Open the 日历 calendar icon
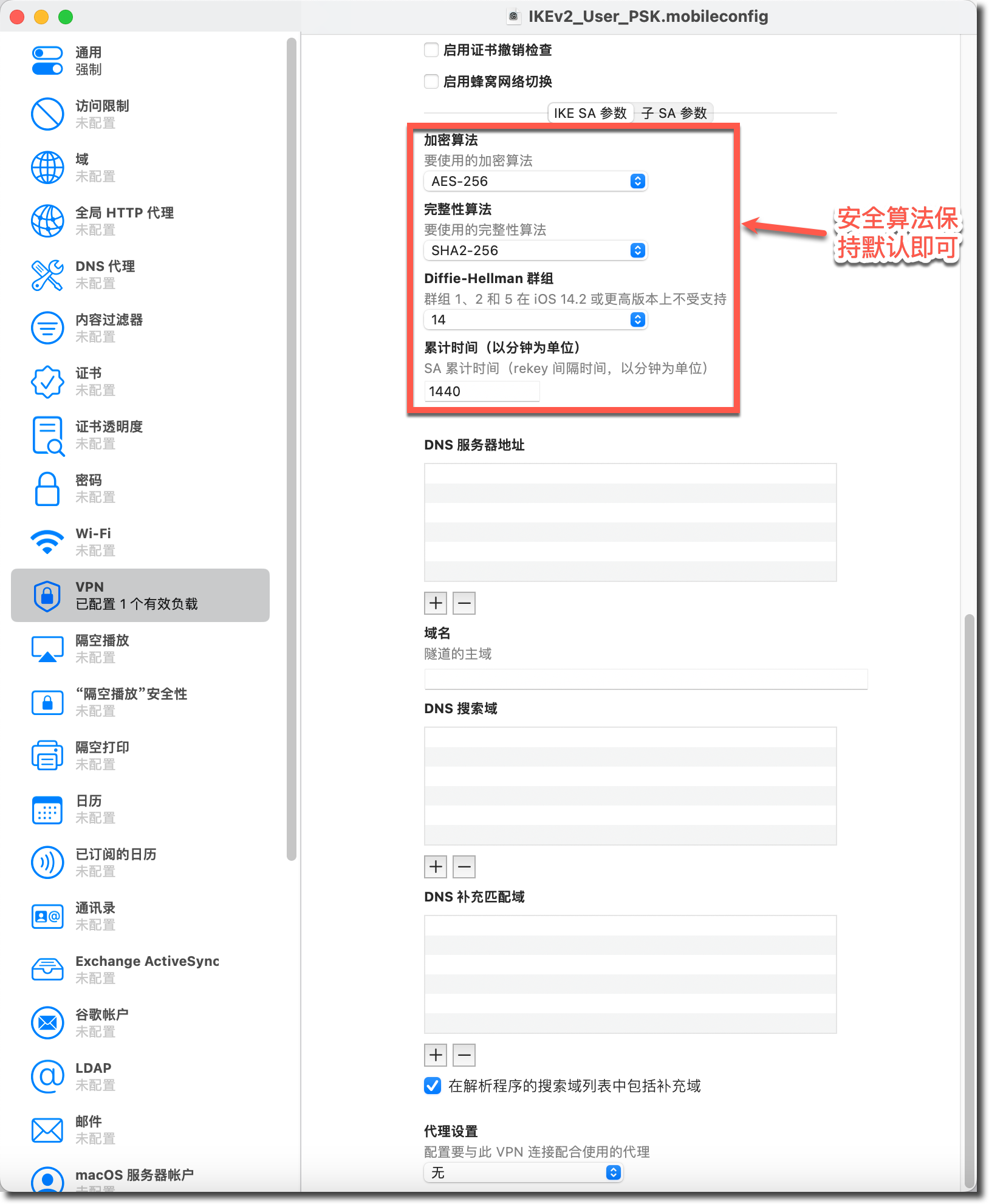The height and width of the screenshot is (1204, 989). pyautogui.click(x=47, y=809)
